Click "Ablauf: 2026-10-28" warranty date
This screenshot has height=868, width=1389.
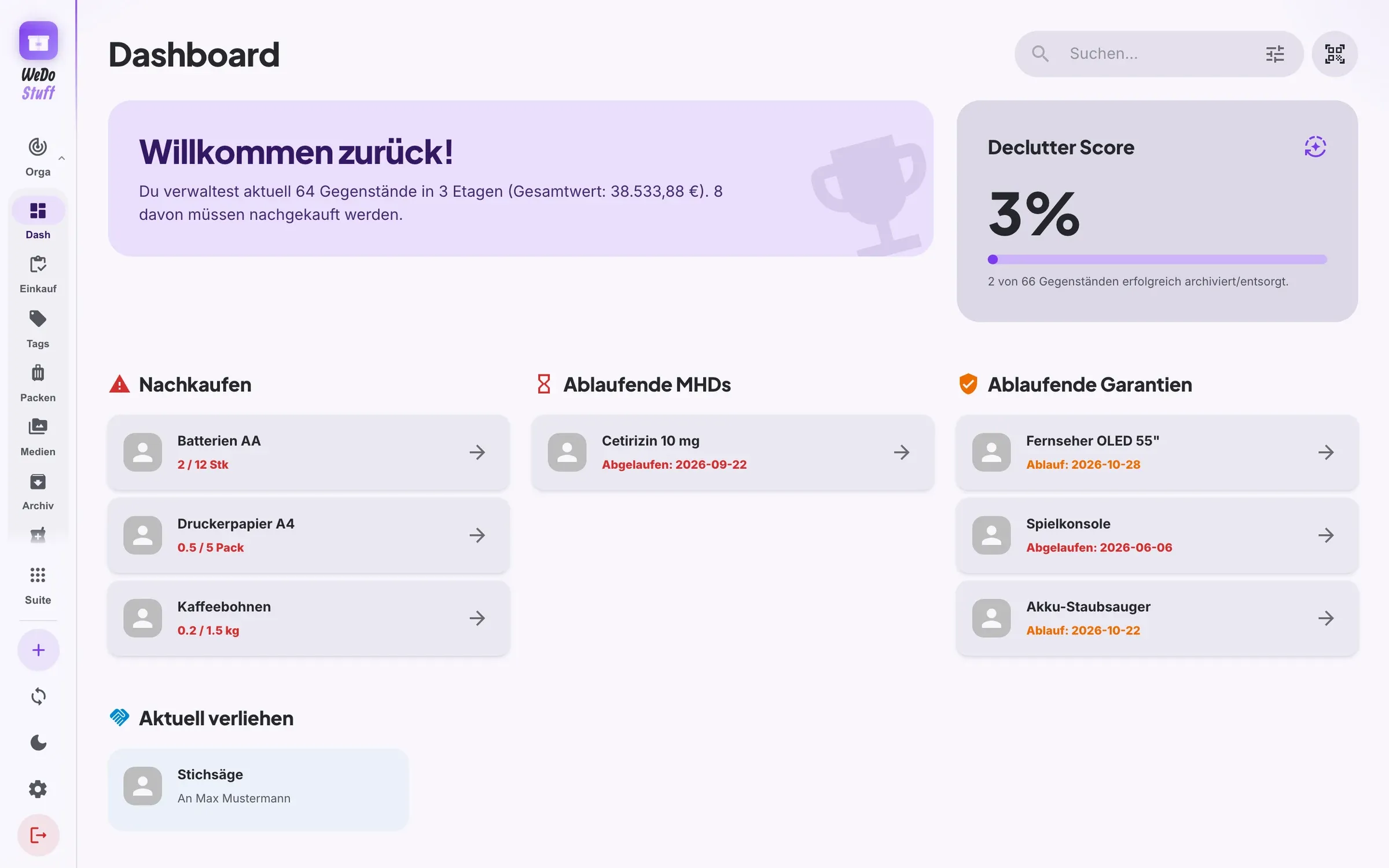coord(1083,464)
